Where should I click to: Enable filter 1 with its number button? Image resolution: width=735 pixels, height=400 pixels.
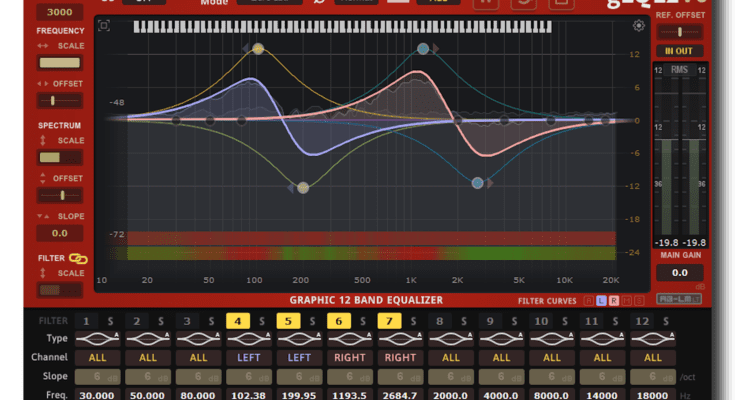pyautogui.click(x=87, y=321)
